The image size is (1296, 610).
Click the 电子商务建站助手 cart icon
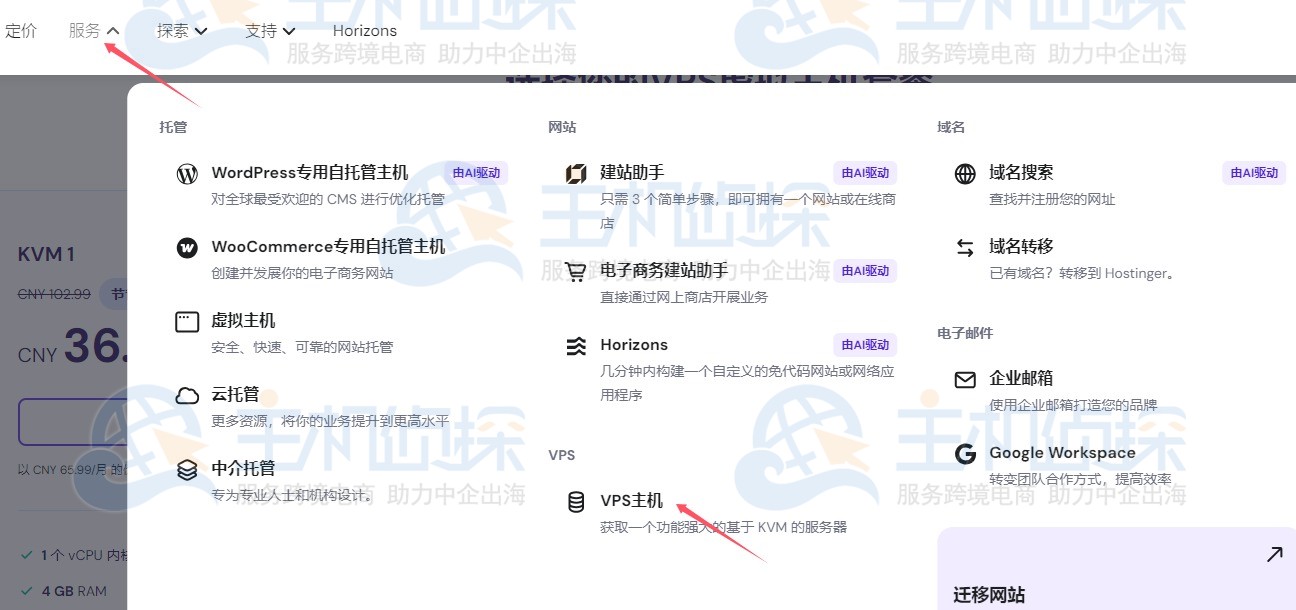pos(576,272)
